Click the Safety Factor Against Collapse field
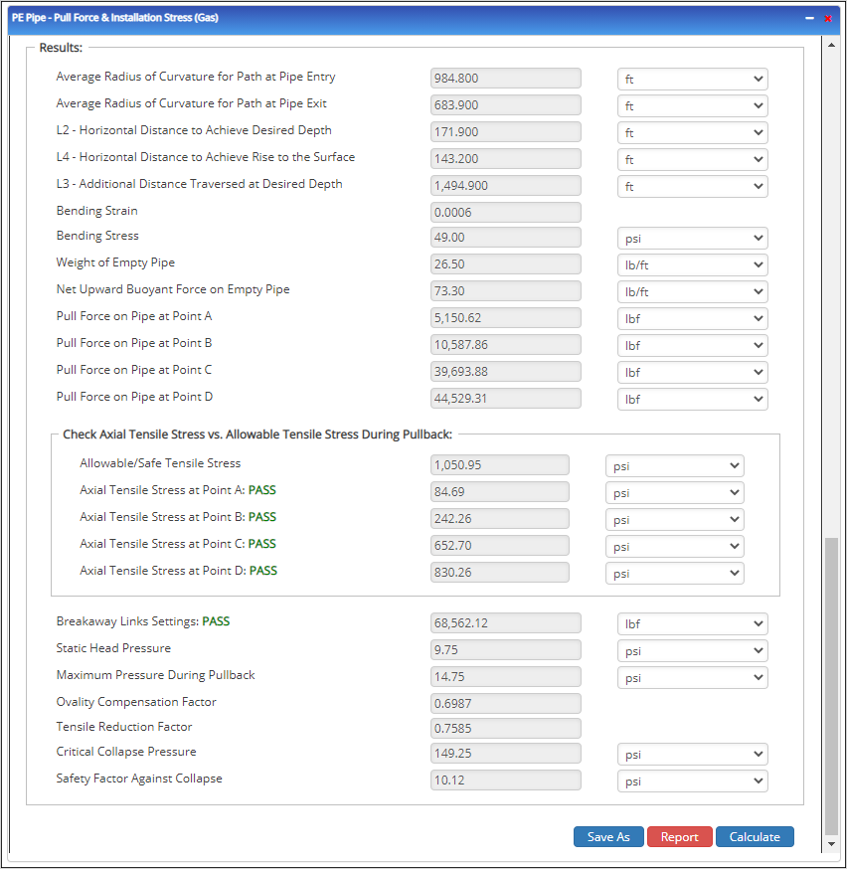Screen dimensions: 847x869 tap(505, 780)
